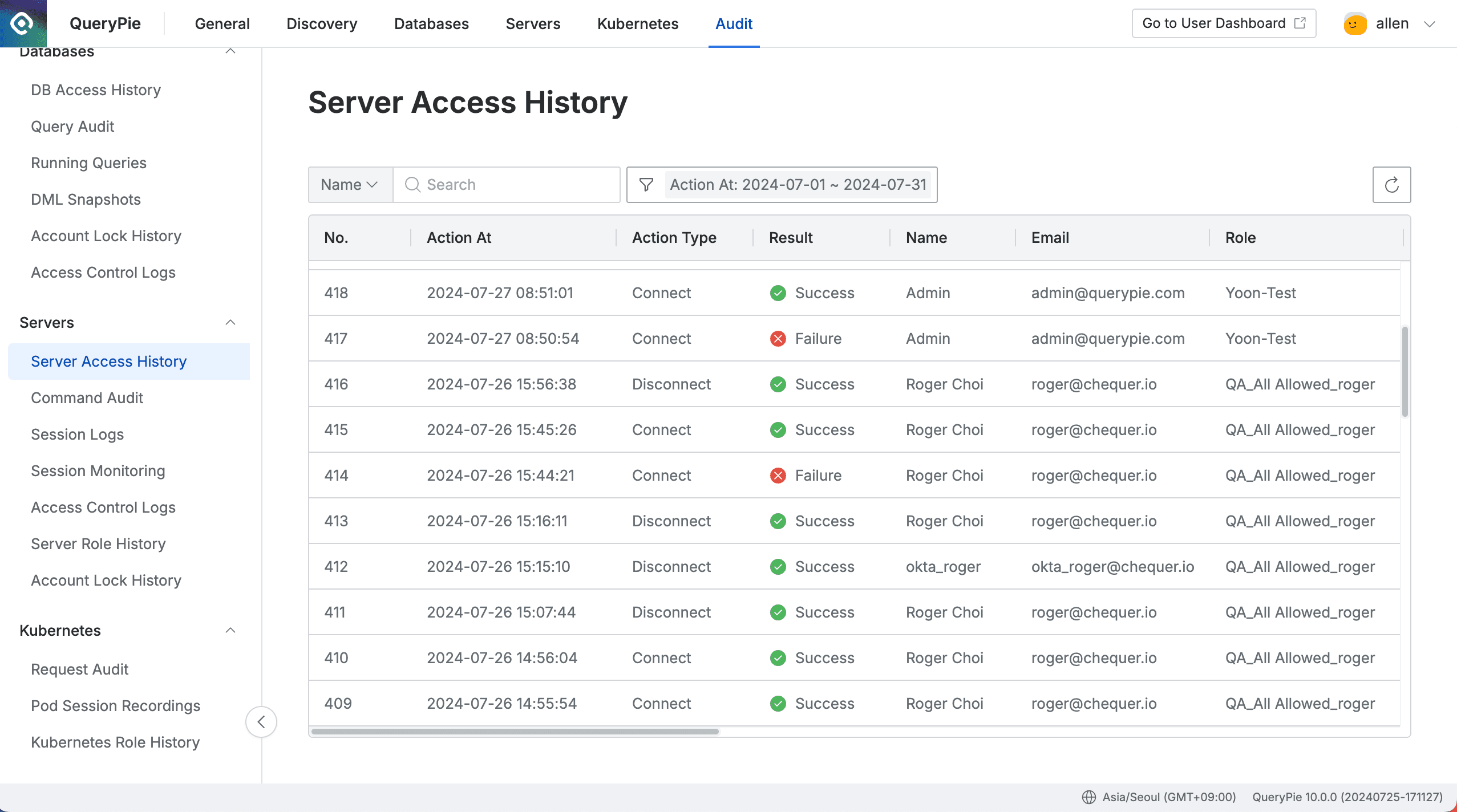
Task: Collapse the Servers sidebar section
Action: click(230, 322)
